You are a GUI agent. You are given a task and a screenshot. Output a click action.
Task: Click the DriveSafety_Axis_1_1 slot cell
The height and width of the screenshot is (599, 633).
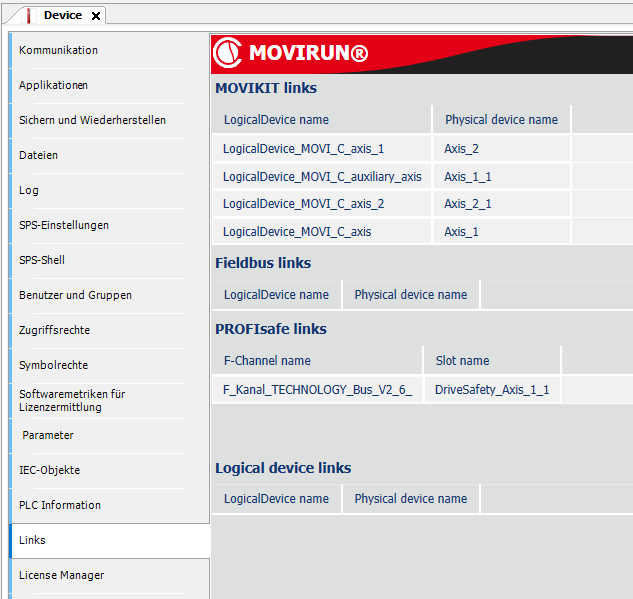click(492, 390)
